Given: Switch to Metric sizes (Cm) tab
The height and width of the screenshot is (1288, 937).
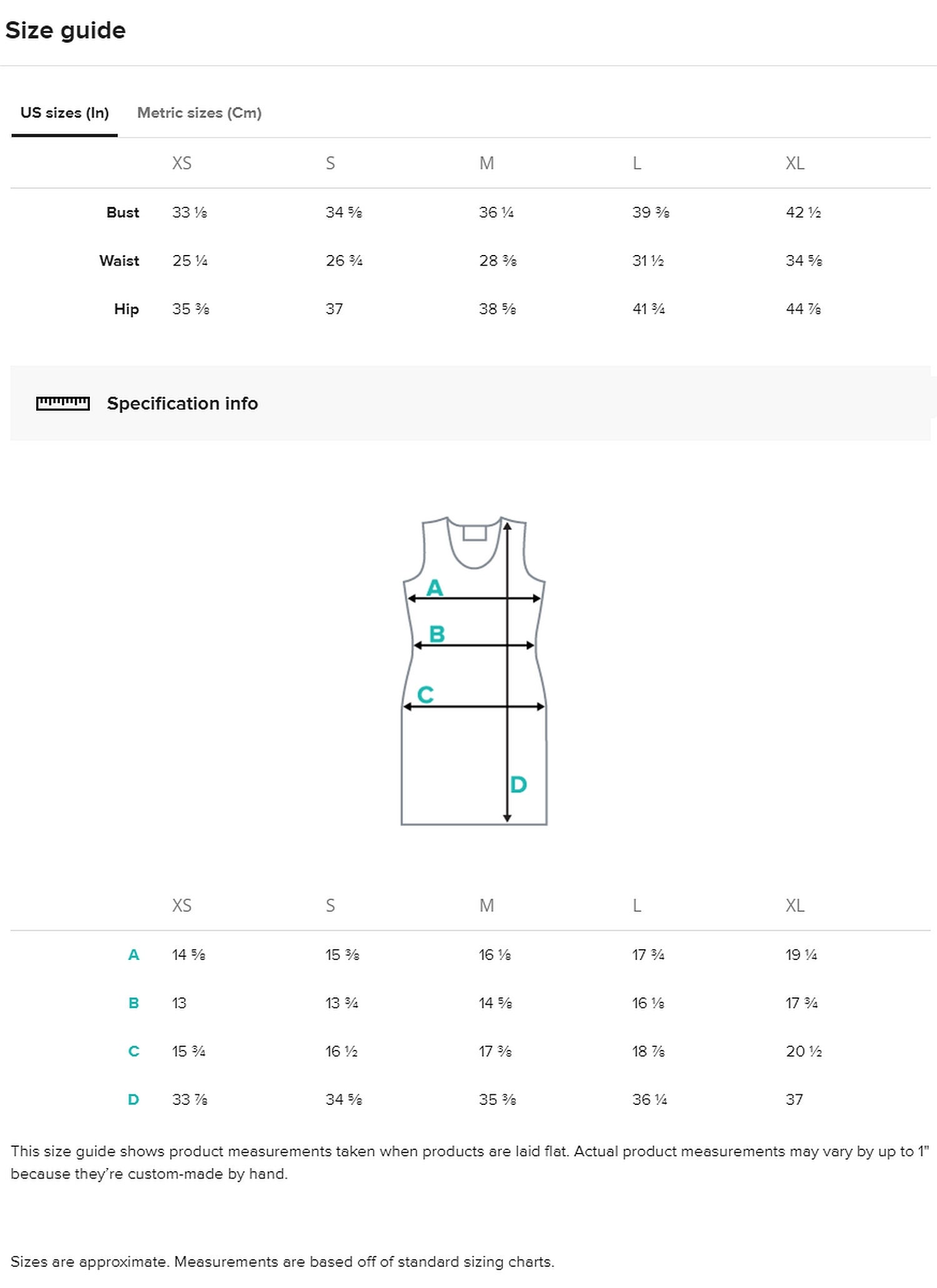Looking at the screenshot, I should [199, 113].
